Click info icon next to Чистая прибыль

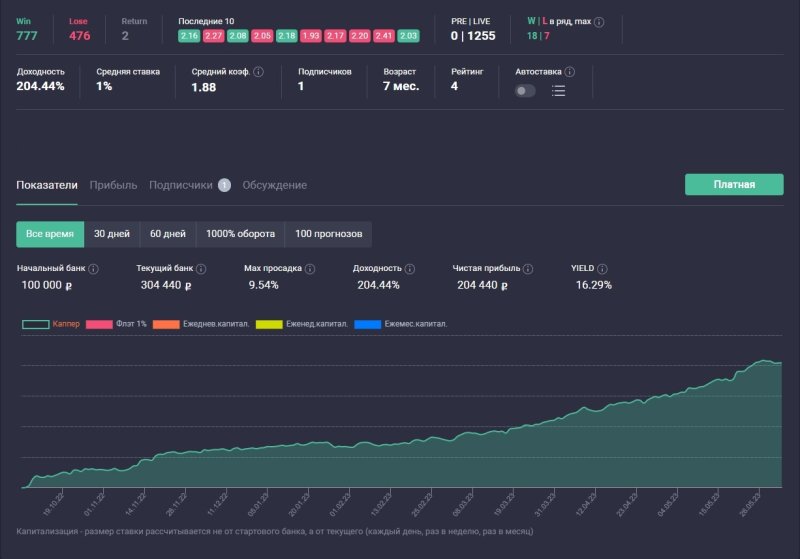click(x=530, y=269)
